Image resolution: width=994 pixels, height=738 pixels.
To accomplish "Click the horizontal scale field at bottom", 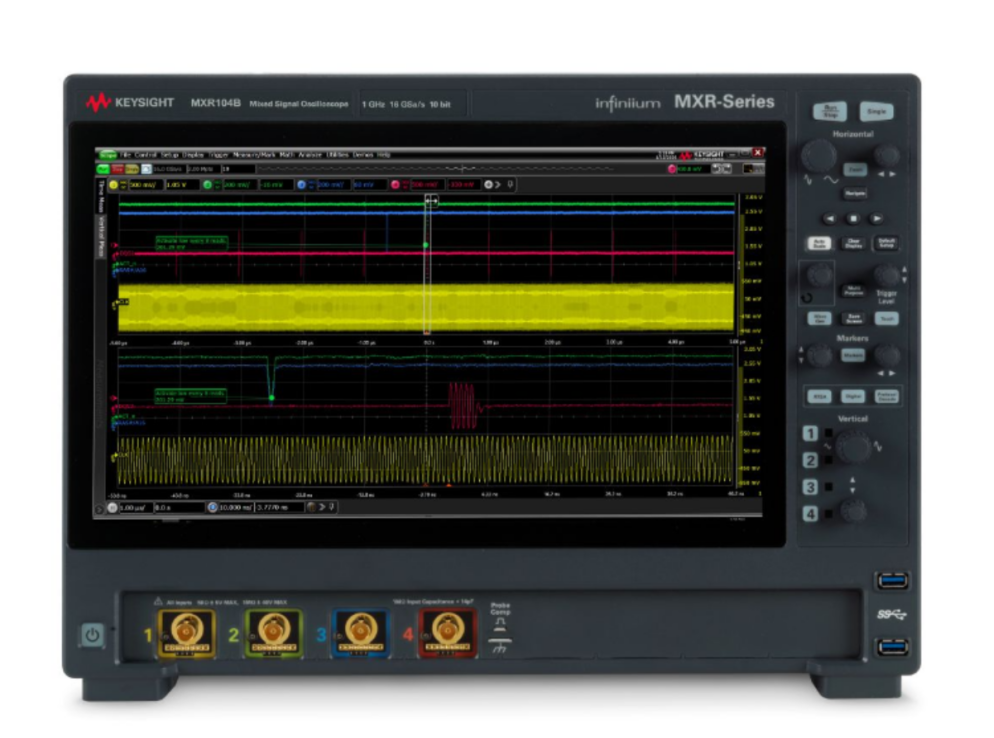I will click(133, 507).
